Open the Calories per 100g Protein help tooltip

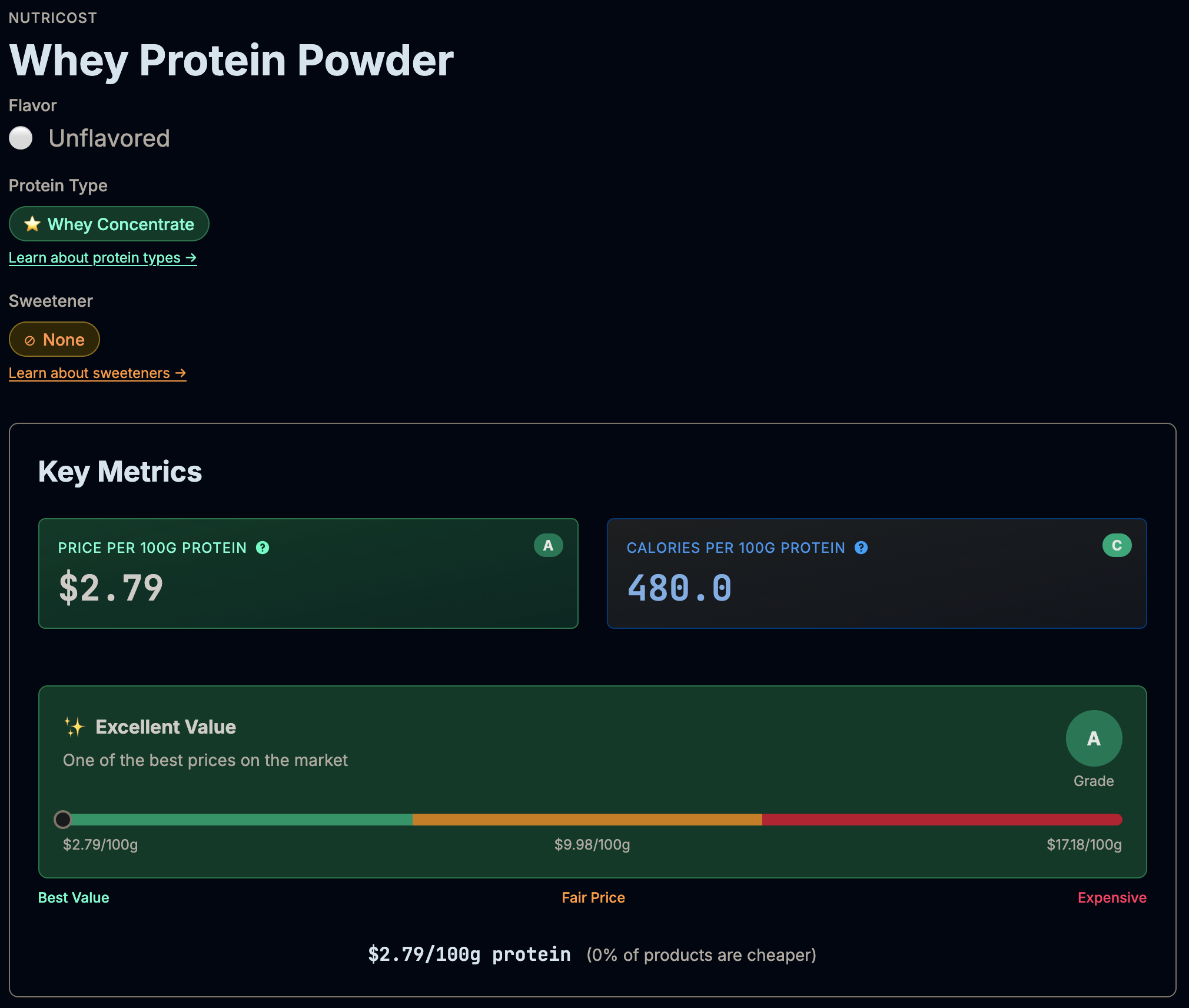point(861,548)
